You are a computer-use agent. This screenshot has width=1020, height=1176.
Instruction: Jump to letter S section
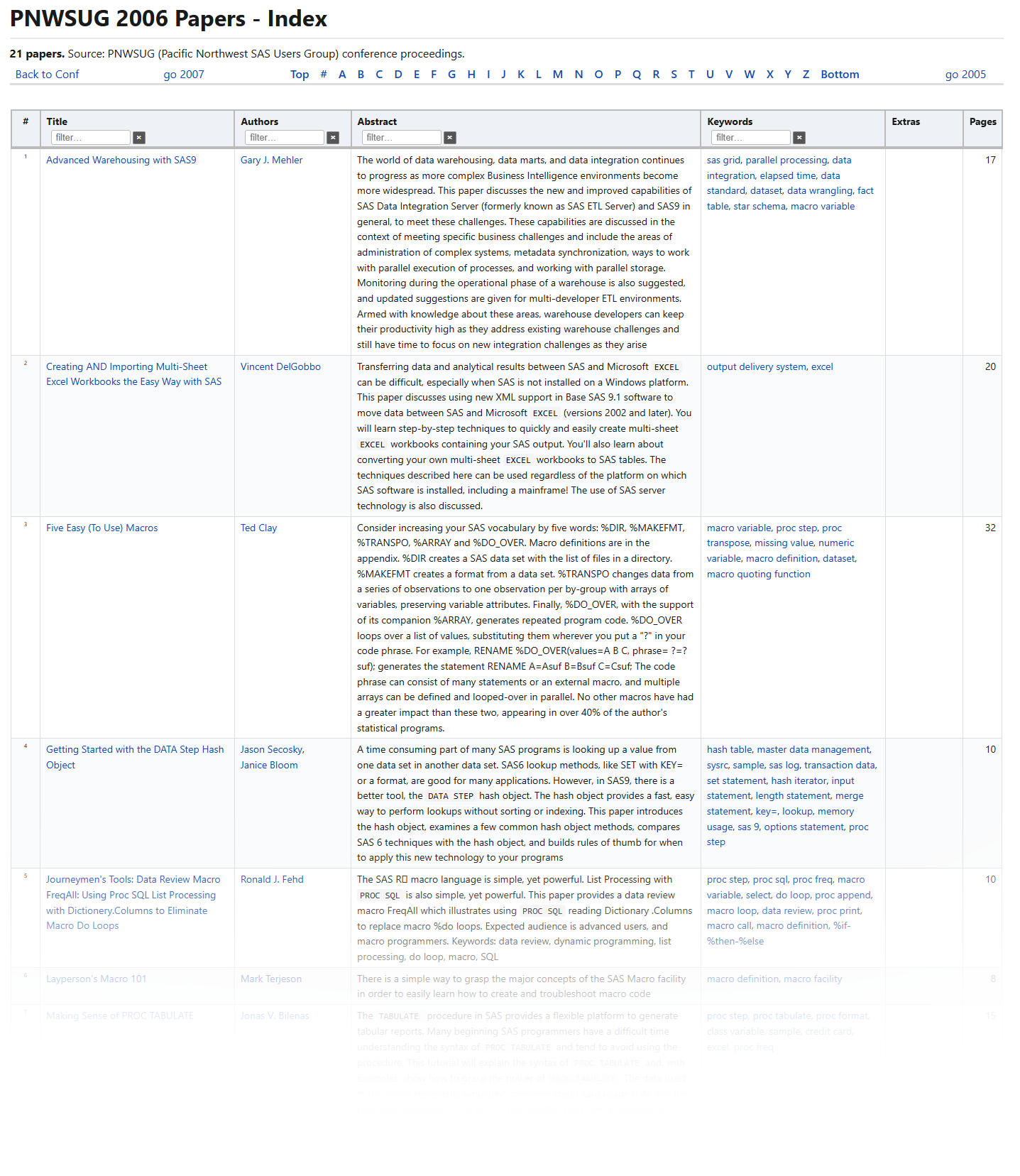(x=674, y=75)
